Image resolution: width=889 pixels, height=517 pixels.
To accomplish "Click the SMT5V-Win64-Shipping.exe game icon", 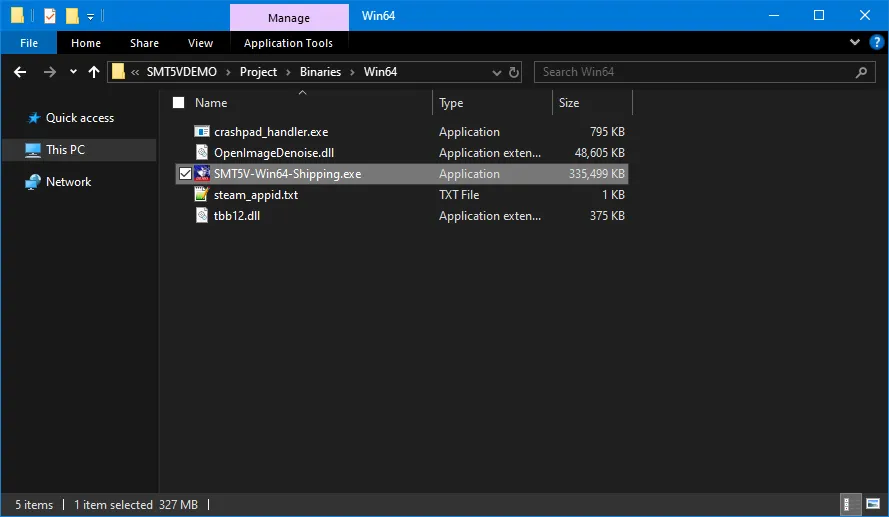I will coord(202,173).
